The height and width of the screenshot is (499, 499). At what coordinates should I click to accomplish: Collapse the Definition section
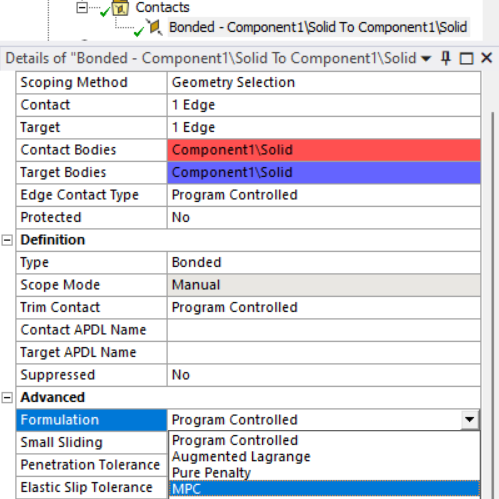(x=7, y=240)
